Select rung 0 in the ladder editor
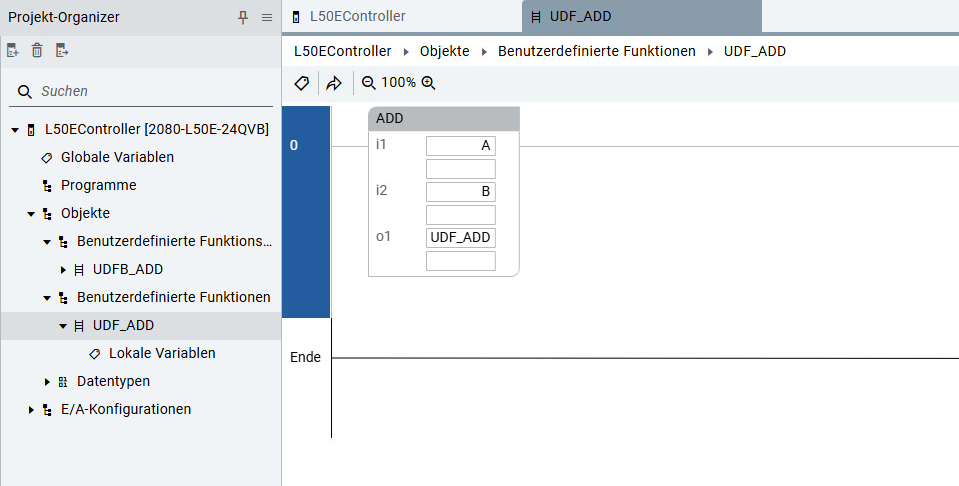 click(x=306, y=212)
